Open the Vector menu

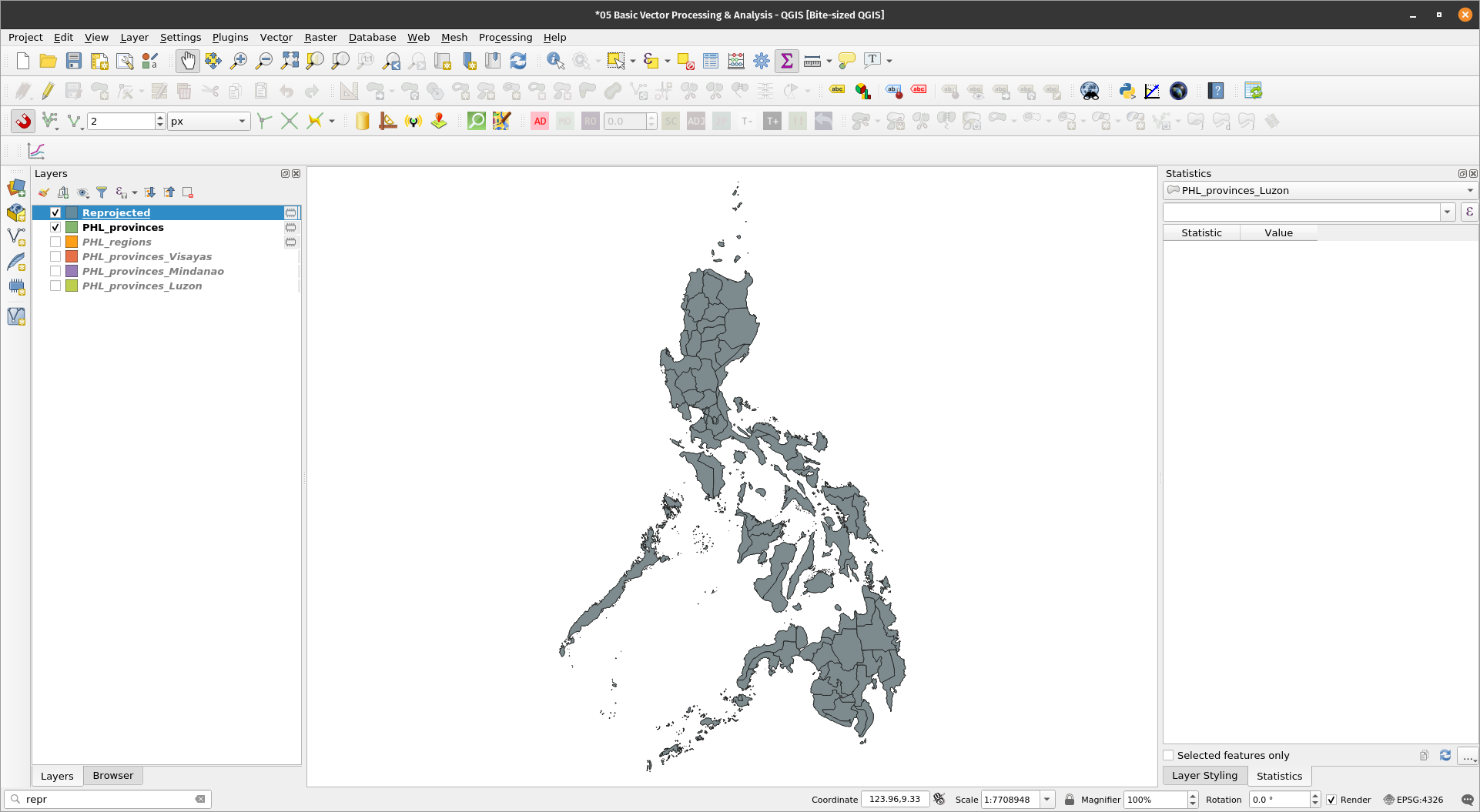point(276,37)
